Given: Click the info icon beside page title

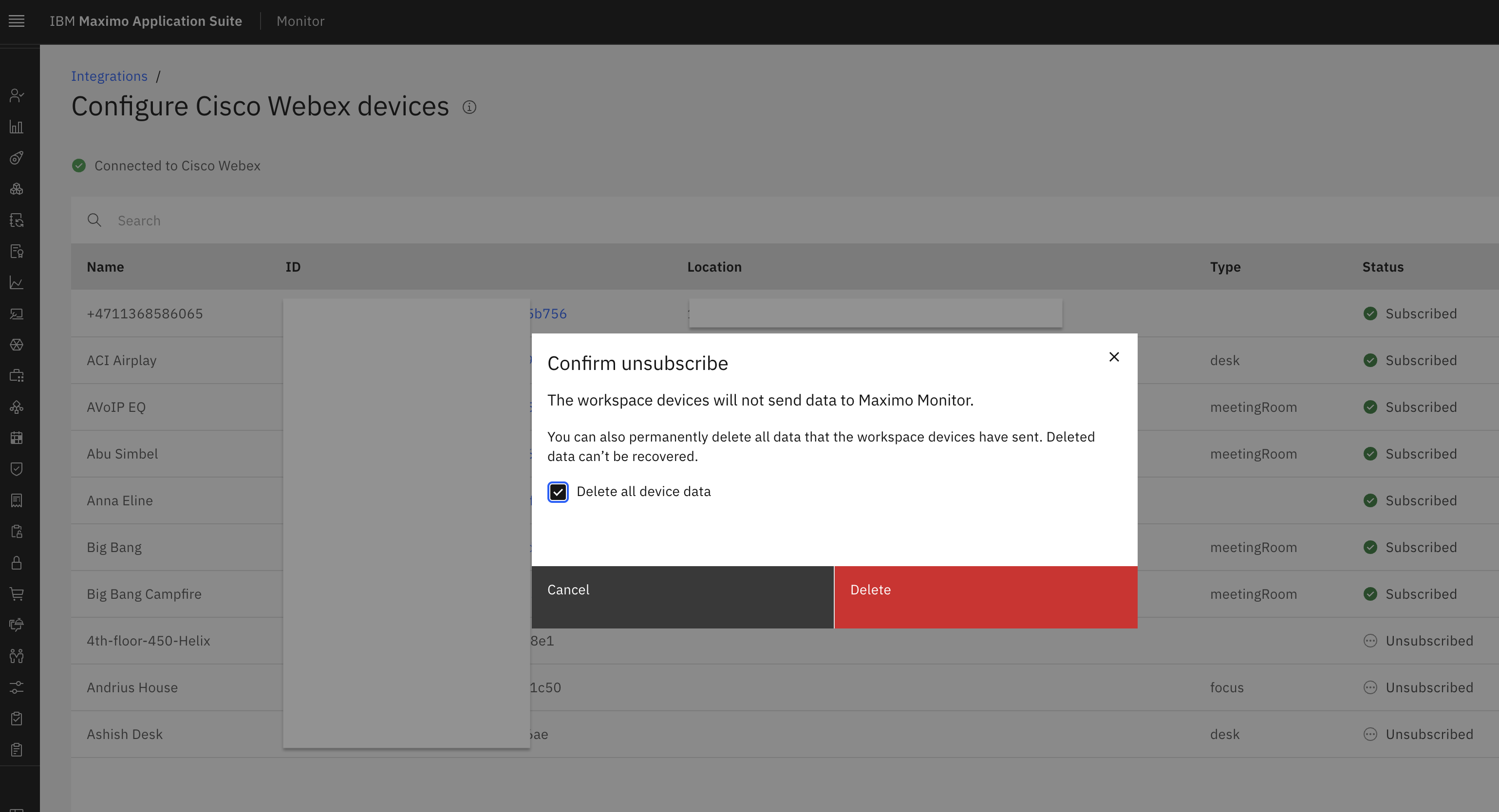Looking at the screenshot, I should (x=469, y=107).
